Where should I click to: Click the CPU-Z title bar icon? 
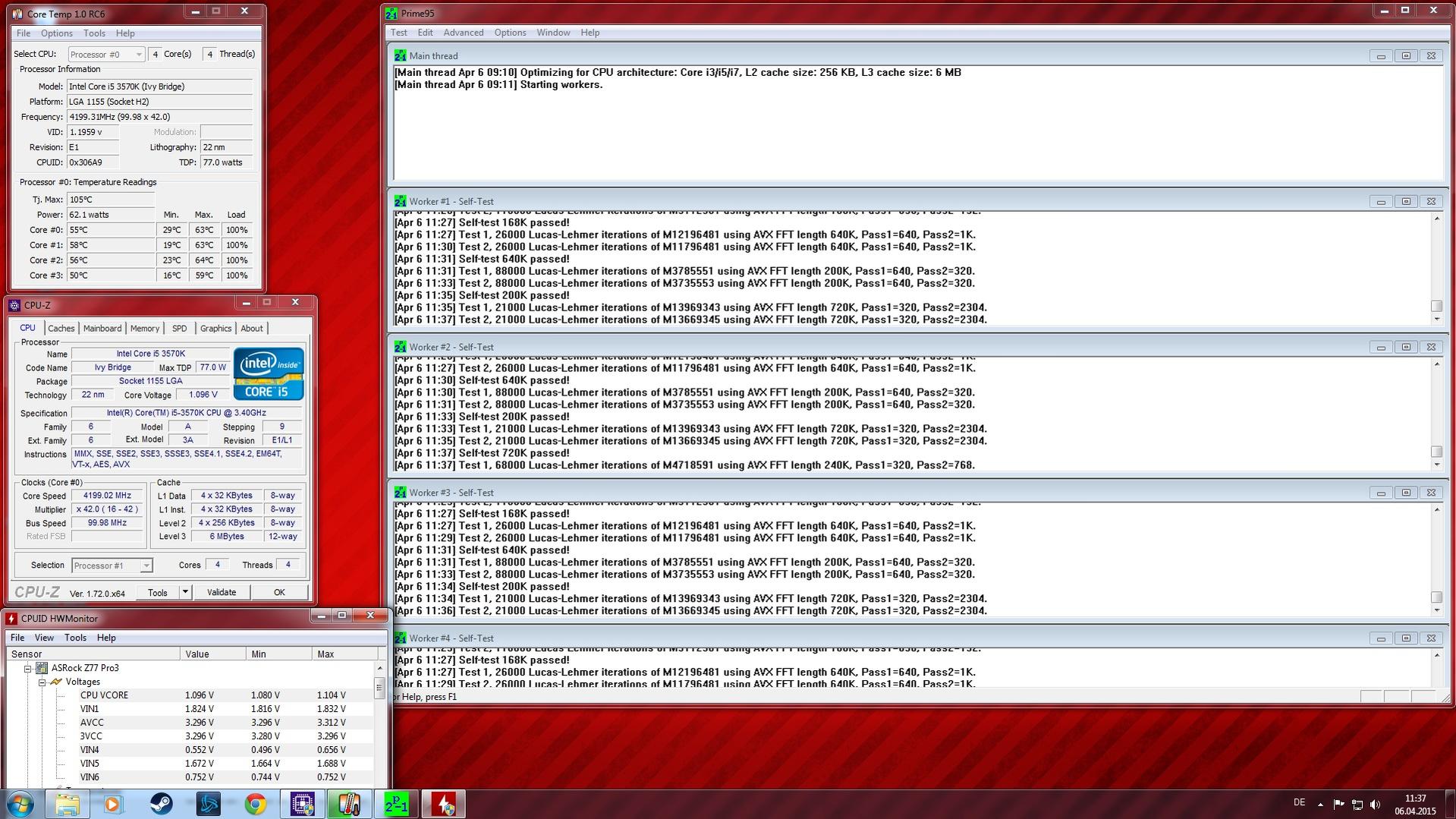pyautogui.click(x=14, y=305)
